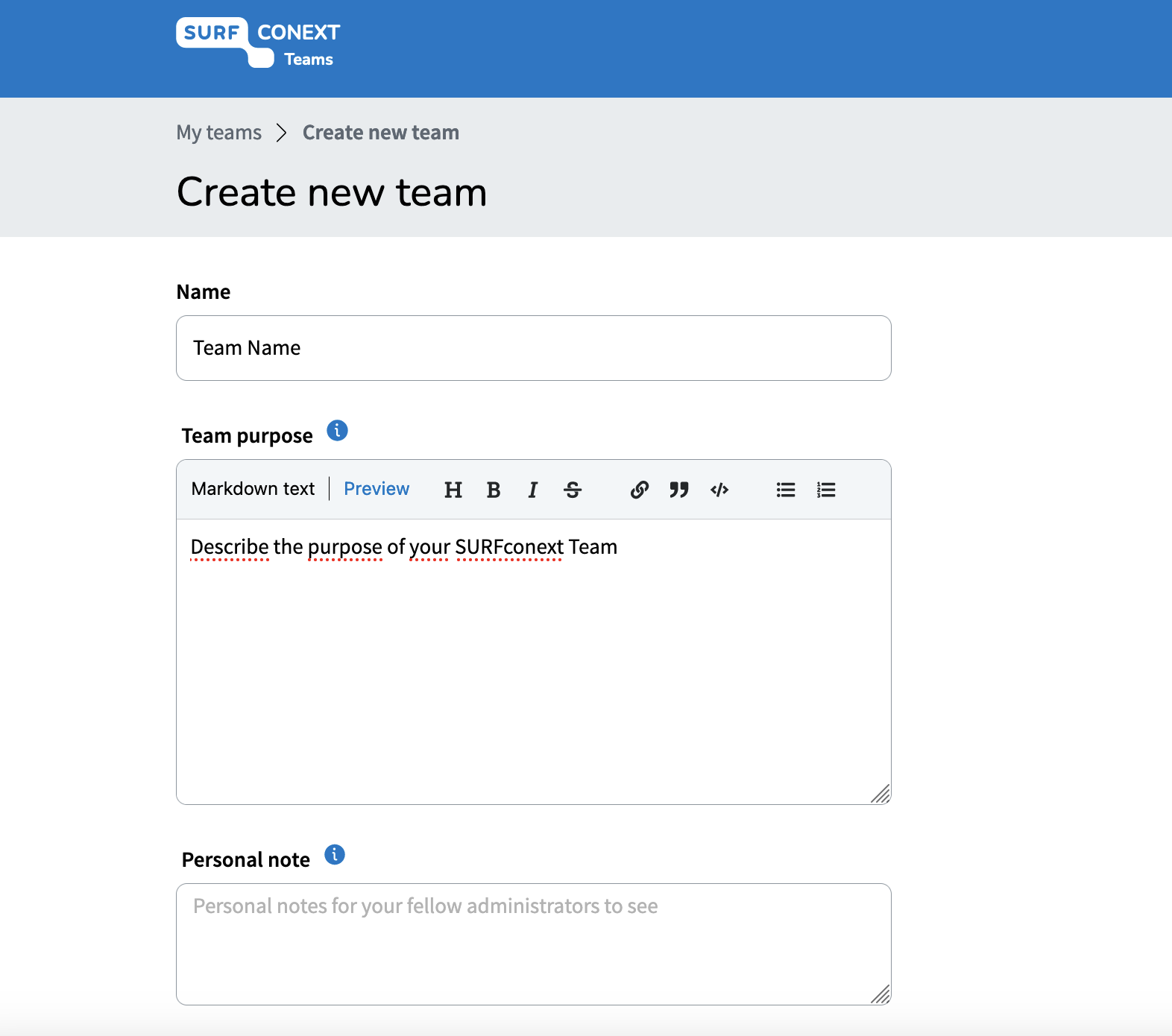Click inside the Team purpose text area
This screenshot has height=1036, width=1172.
(x=534, y=662)
